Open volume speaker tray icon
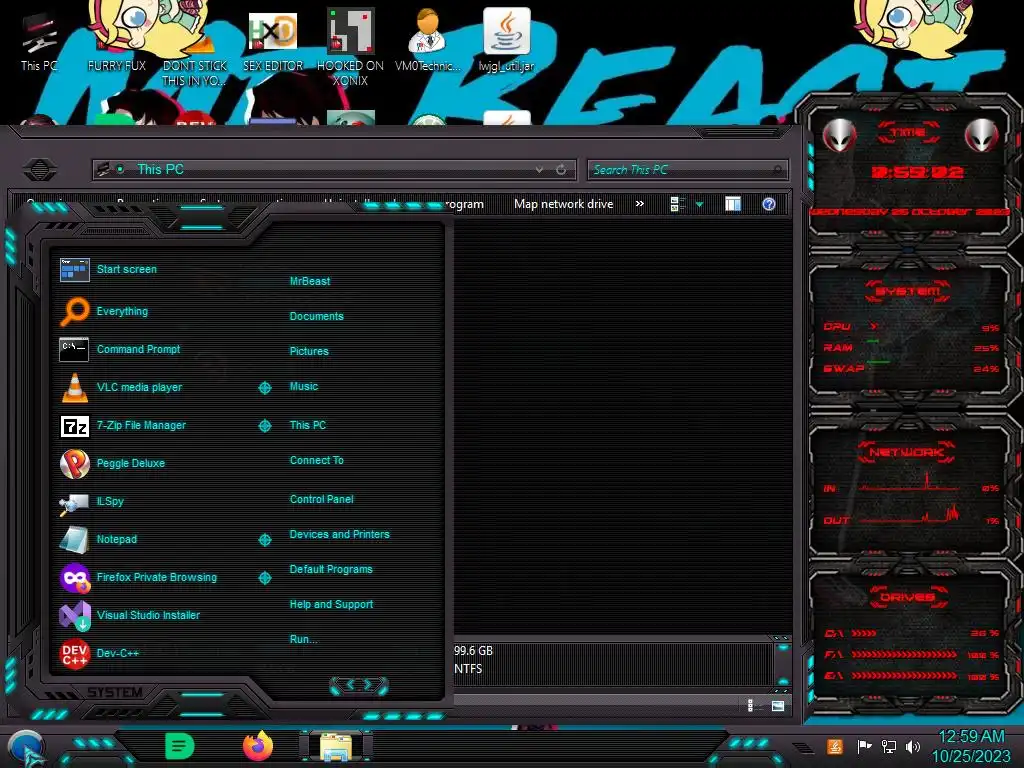 tap(913, 746)
